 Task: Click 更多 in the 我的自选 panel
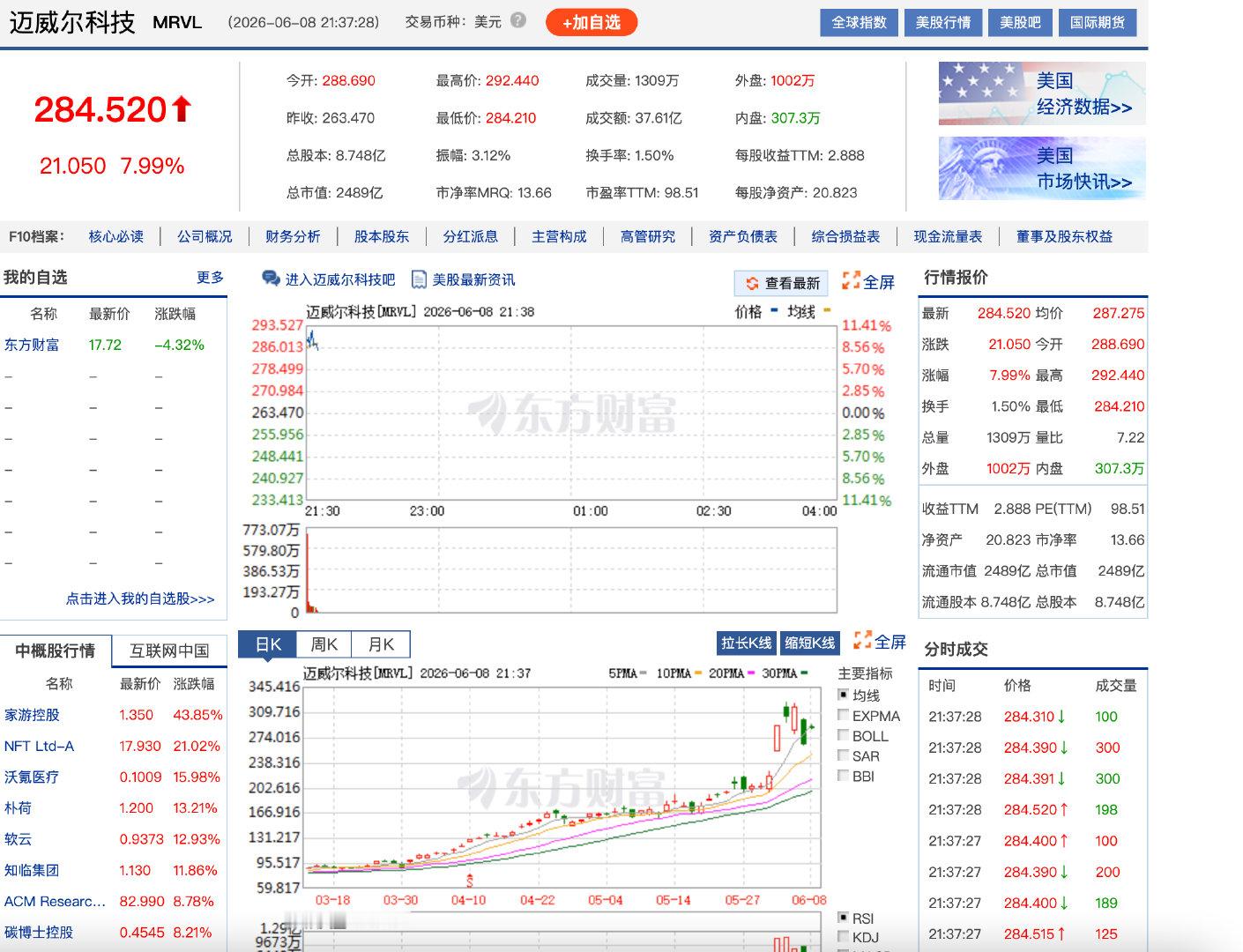click(210, 277)
